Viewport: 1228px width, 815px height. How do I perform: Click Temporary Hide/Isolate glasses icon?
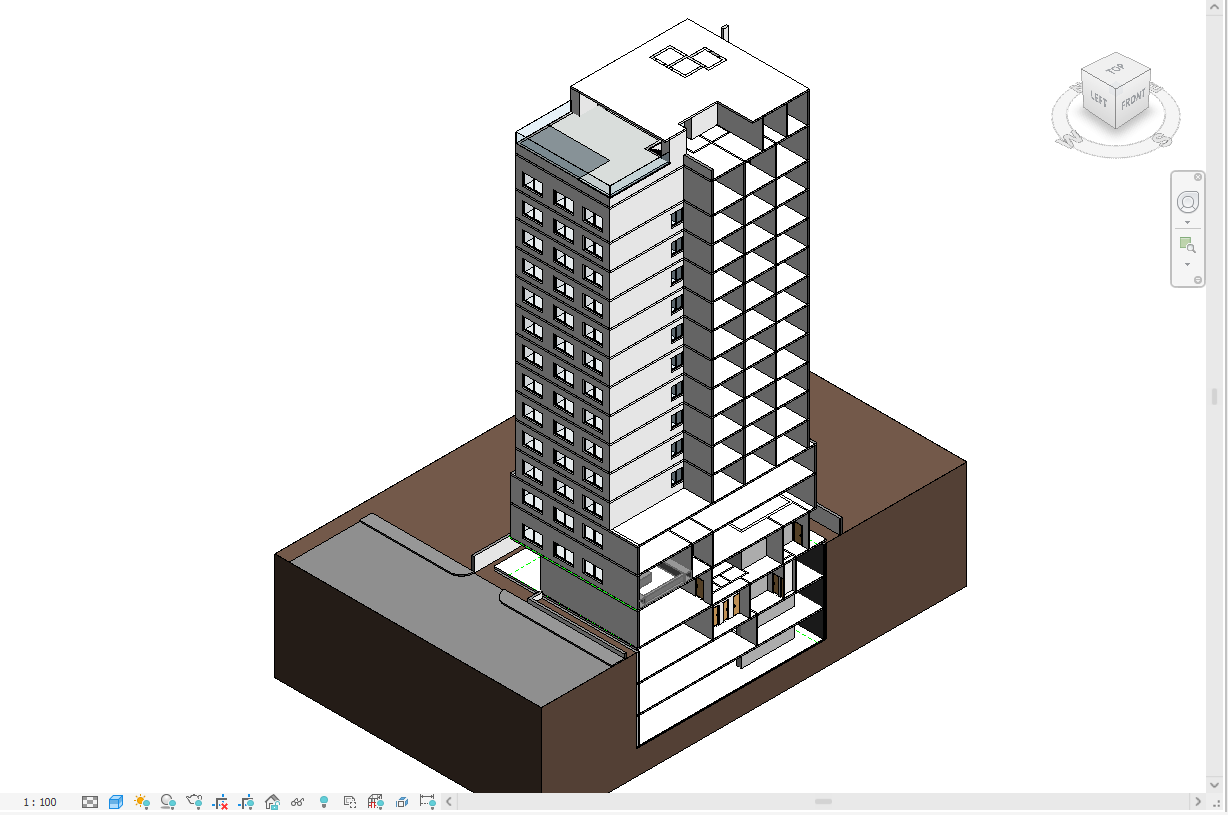[298, 802]
